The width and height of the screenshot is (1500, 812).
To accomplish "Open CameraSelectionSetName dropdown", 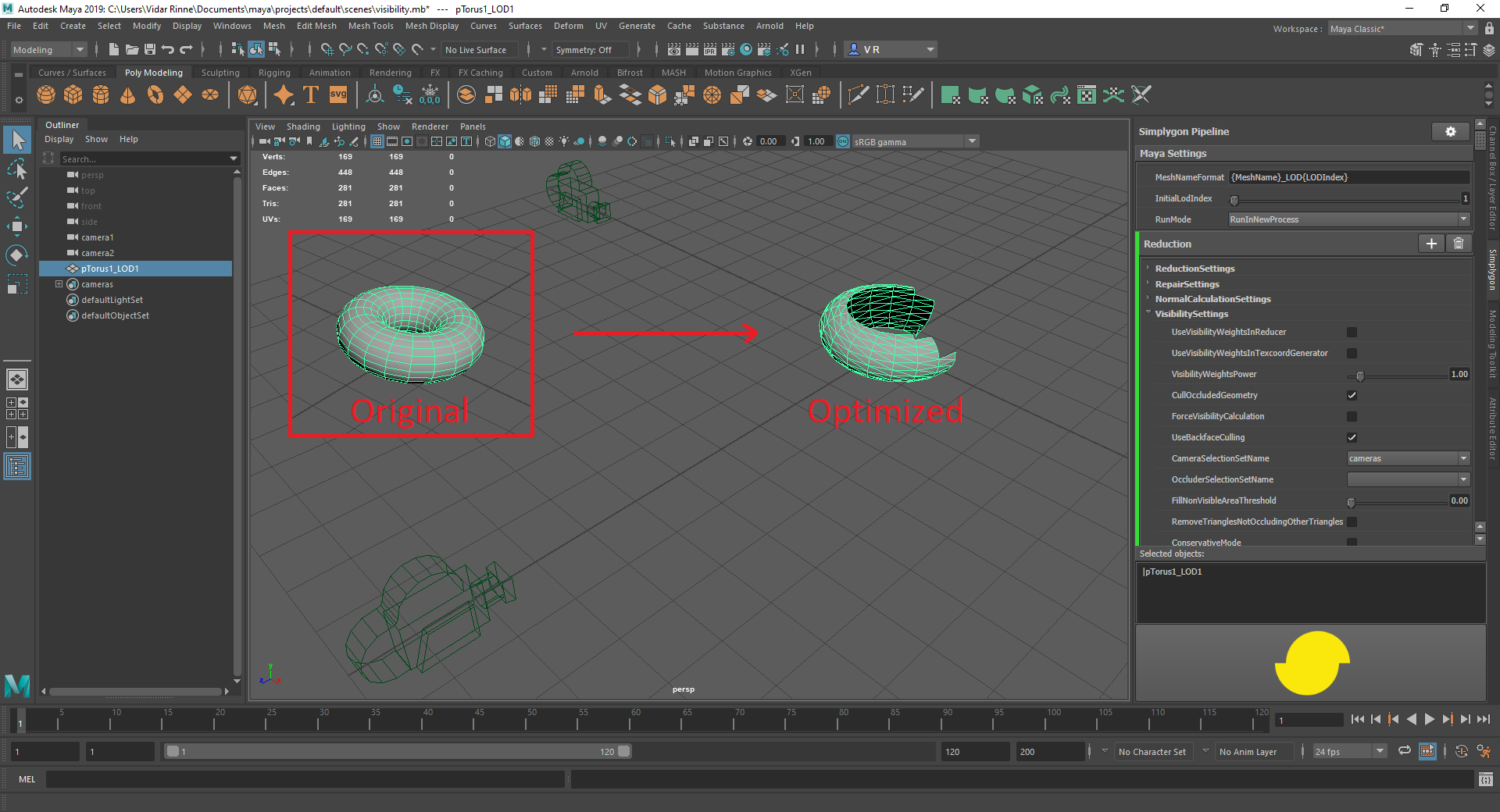I will pos(1408,458).
